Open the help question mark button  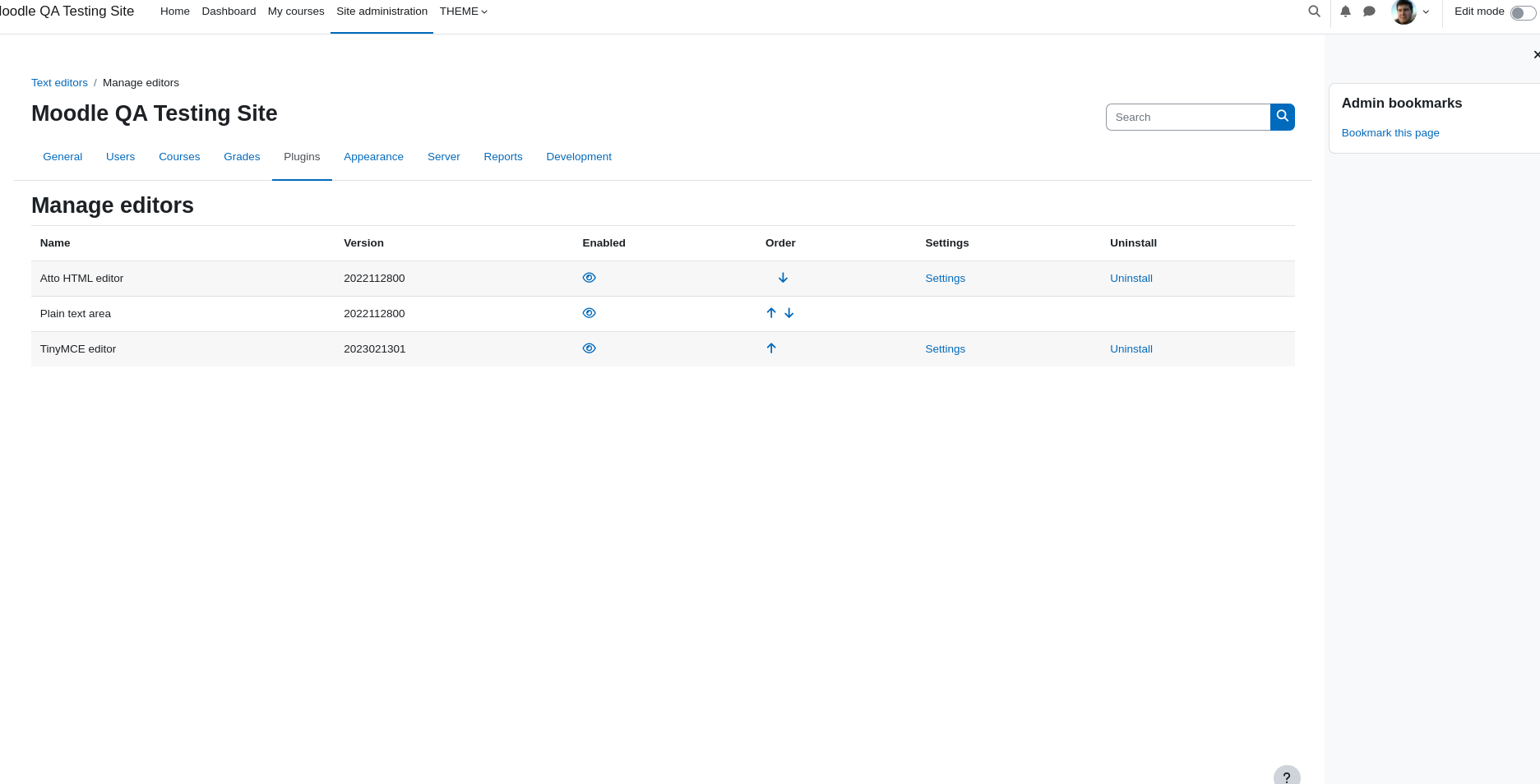[1287, 777]
